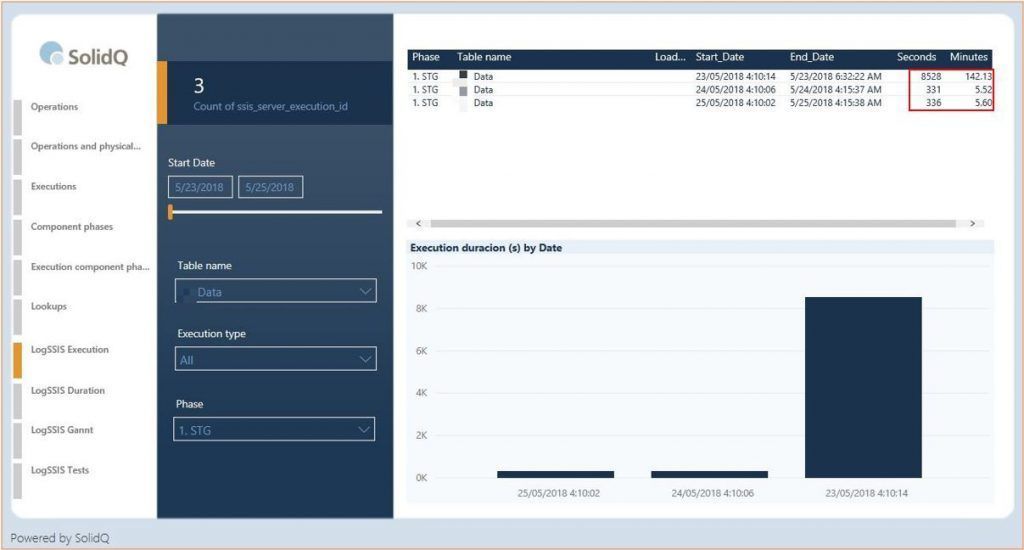Screen dimensions: 1024x550
Task: Expand the Phase dropdown showing 1. STG
Action: (x=276, y=430)
